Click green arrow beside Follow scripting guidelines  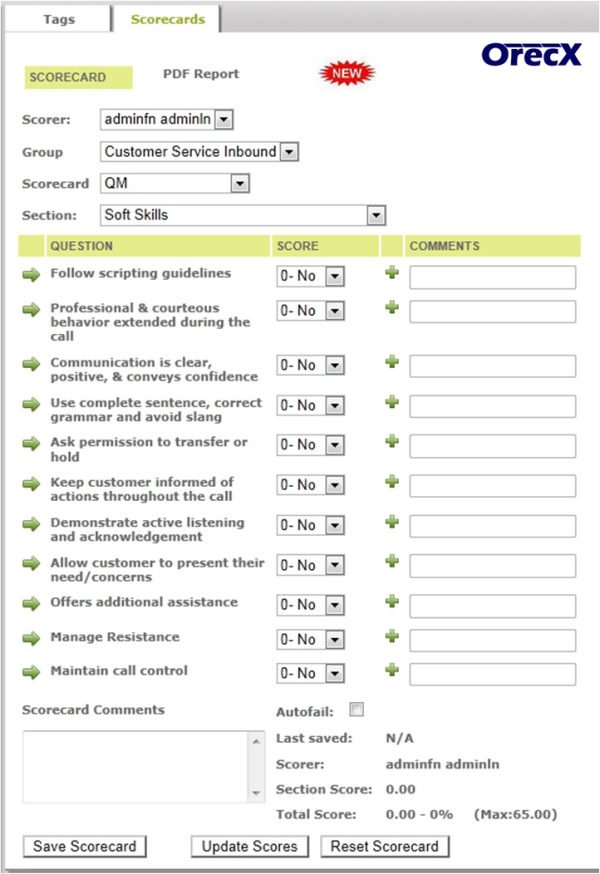tap(32, 275)
